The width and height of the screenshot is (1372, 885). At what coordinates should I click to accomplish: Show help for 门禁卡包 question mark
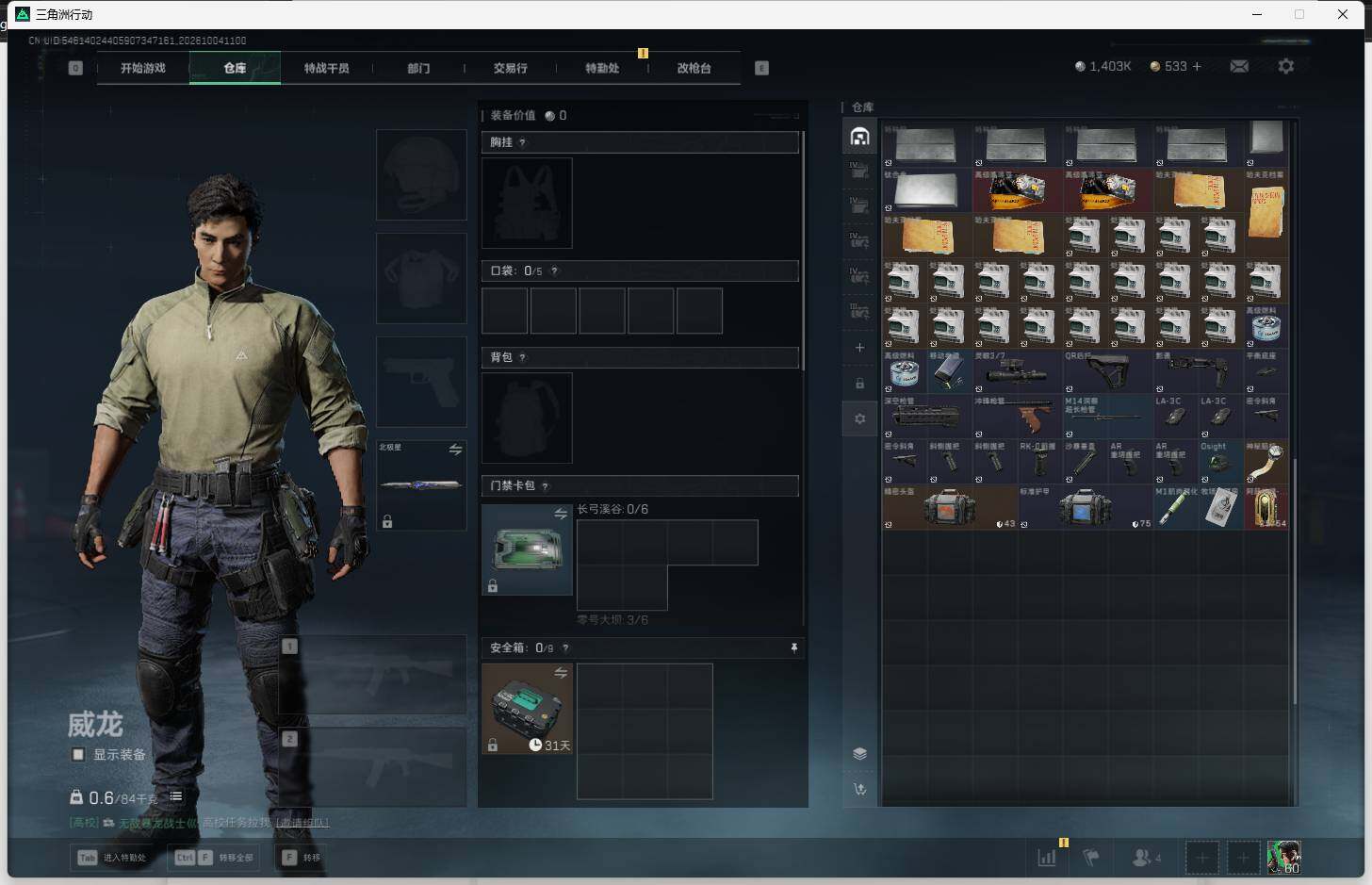pos(545,486)
